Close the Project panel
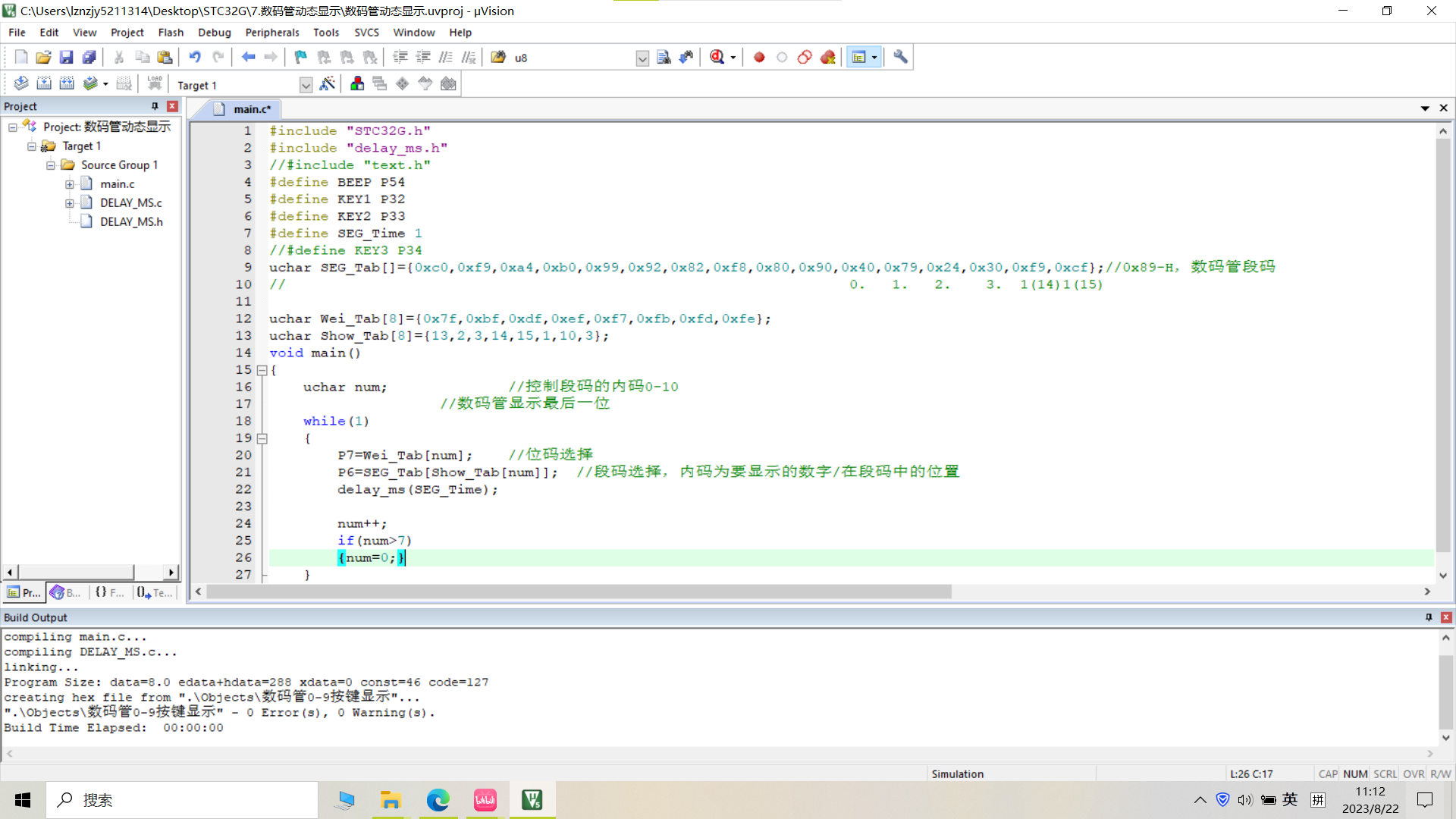 pos(172,106)
